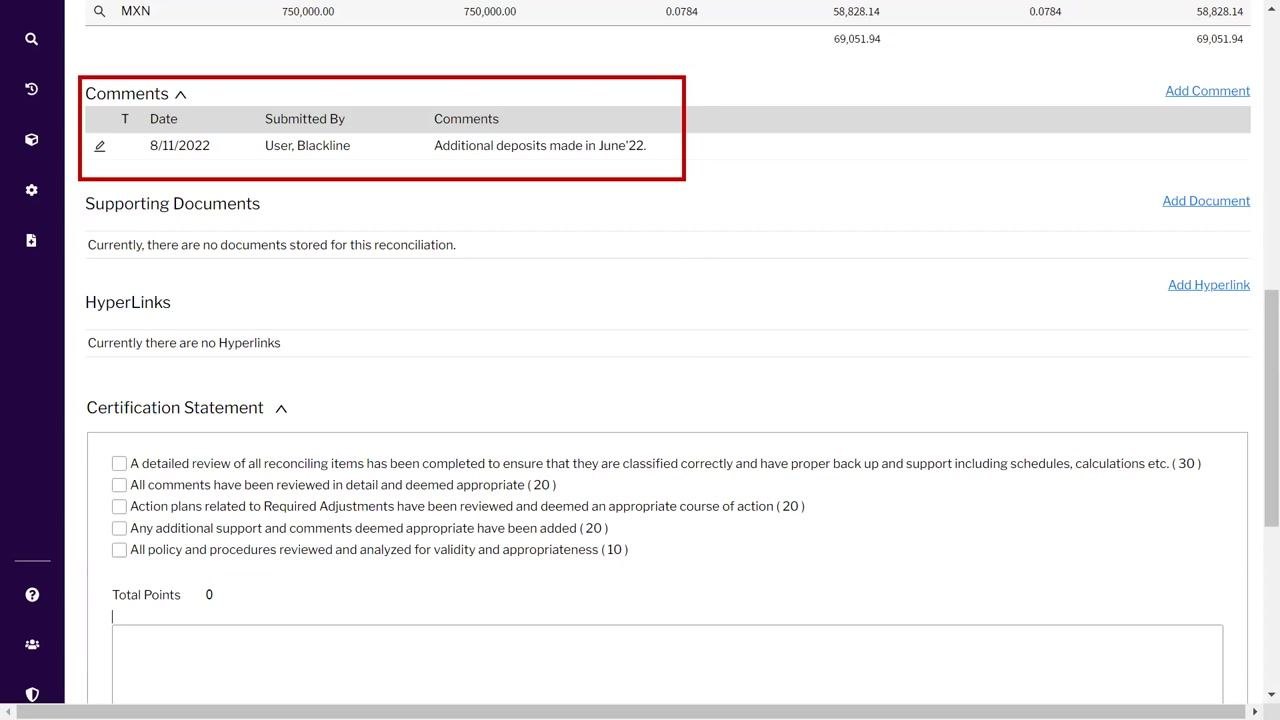The image size is (1280, 720).
Task: Click the scroll right arrow
Action: (1256, 712)
